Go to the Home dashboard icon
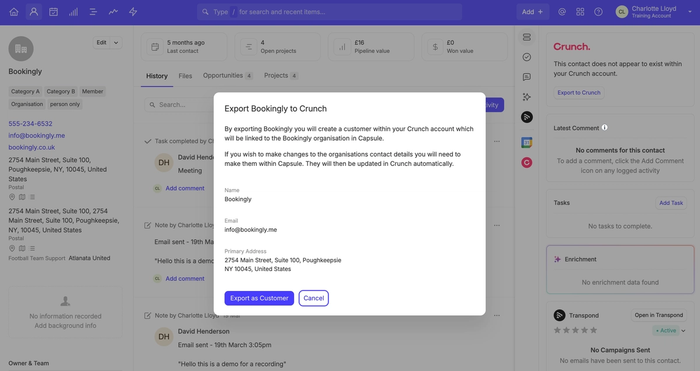The image size is (700, 371). coord(14,12)
